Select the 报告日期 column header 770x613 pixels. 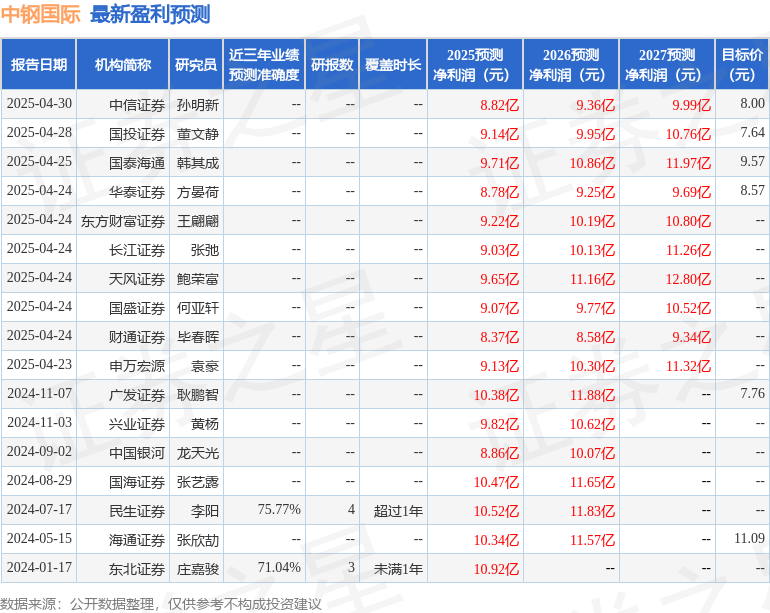[39, 64]
